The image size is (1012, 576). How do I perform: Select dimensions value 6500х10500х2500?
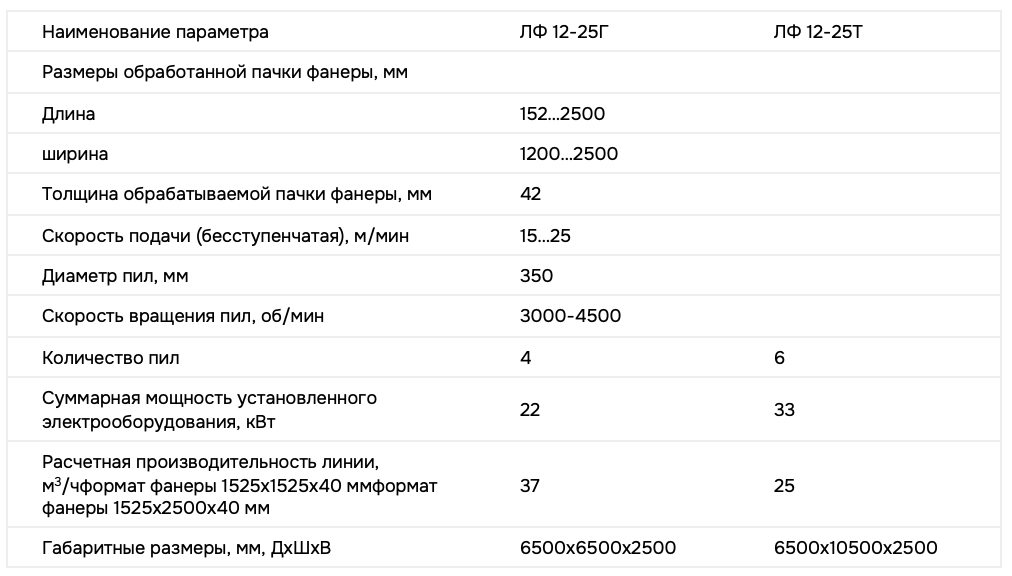(855, 548)
